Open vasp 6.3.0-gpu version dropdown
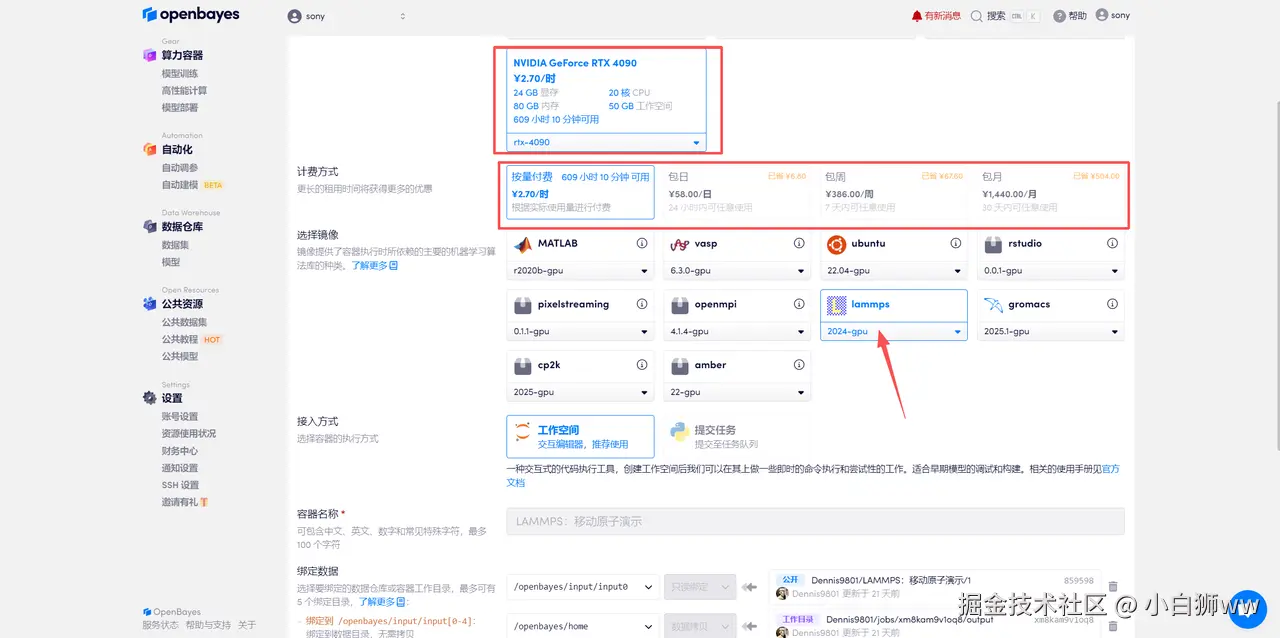 pyautogui.click(x=737, y=271)
